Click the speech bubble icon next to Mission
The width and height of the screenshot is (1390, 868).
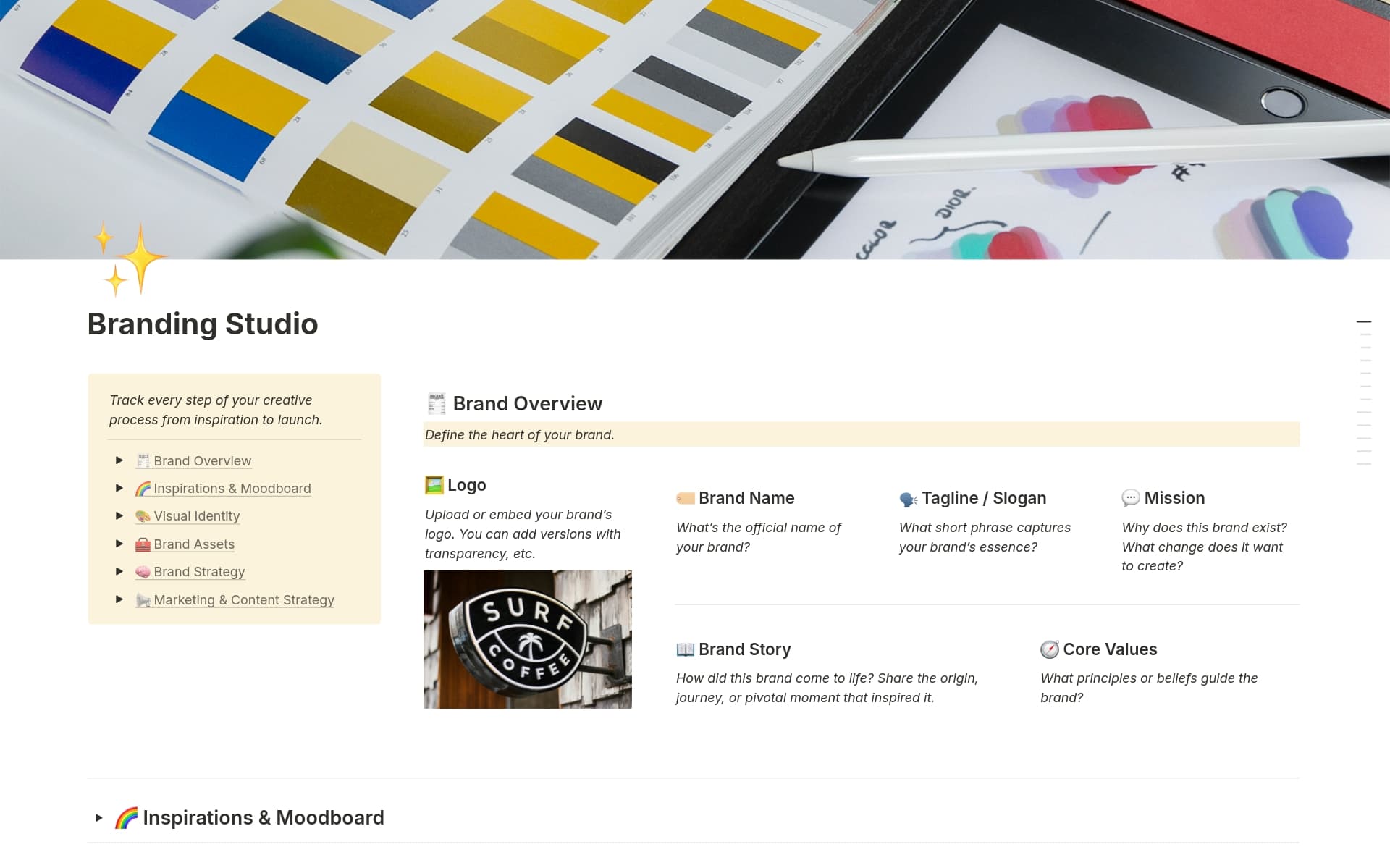[1129, 498]
